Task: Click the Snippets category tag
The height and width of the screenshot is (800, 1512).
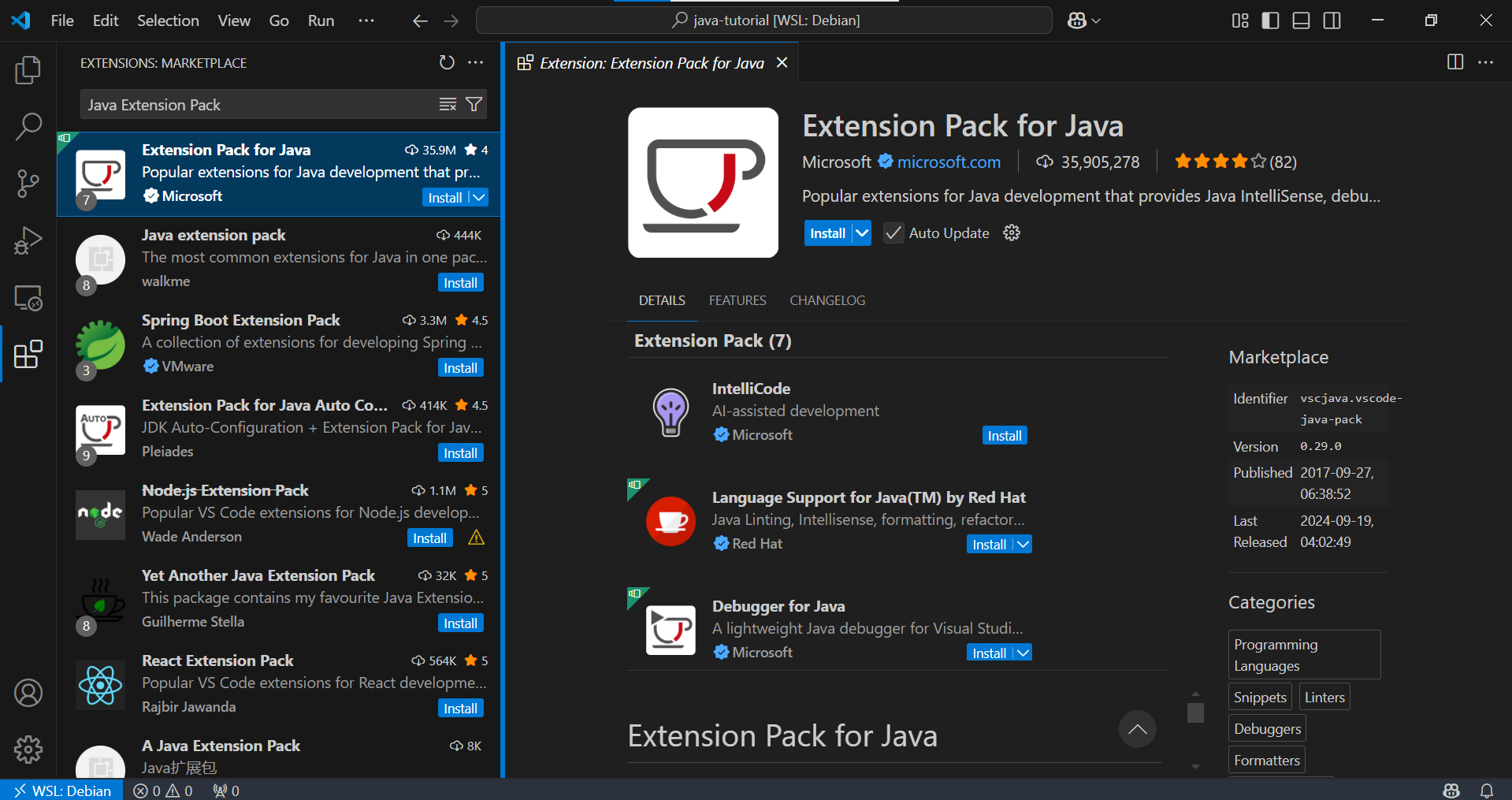Action: coord(1259,698)
